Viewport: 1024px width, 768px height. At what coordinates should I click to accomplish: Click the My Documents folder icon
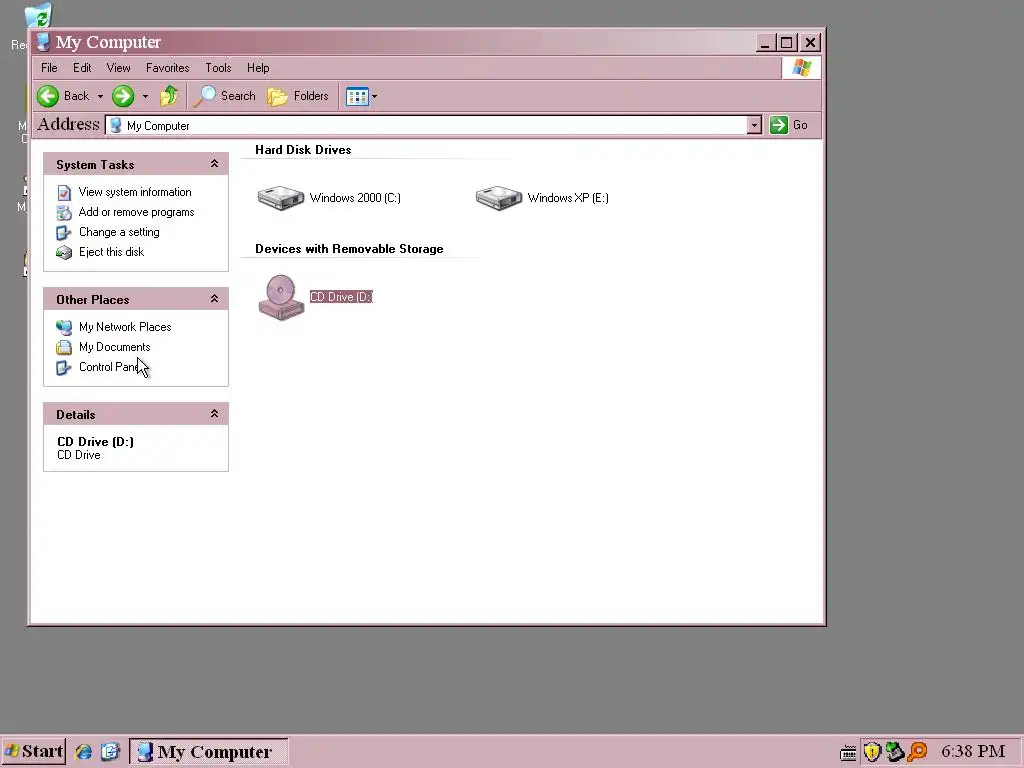[64, 347]
